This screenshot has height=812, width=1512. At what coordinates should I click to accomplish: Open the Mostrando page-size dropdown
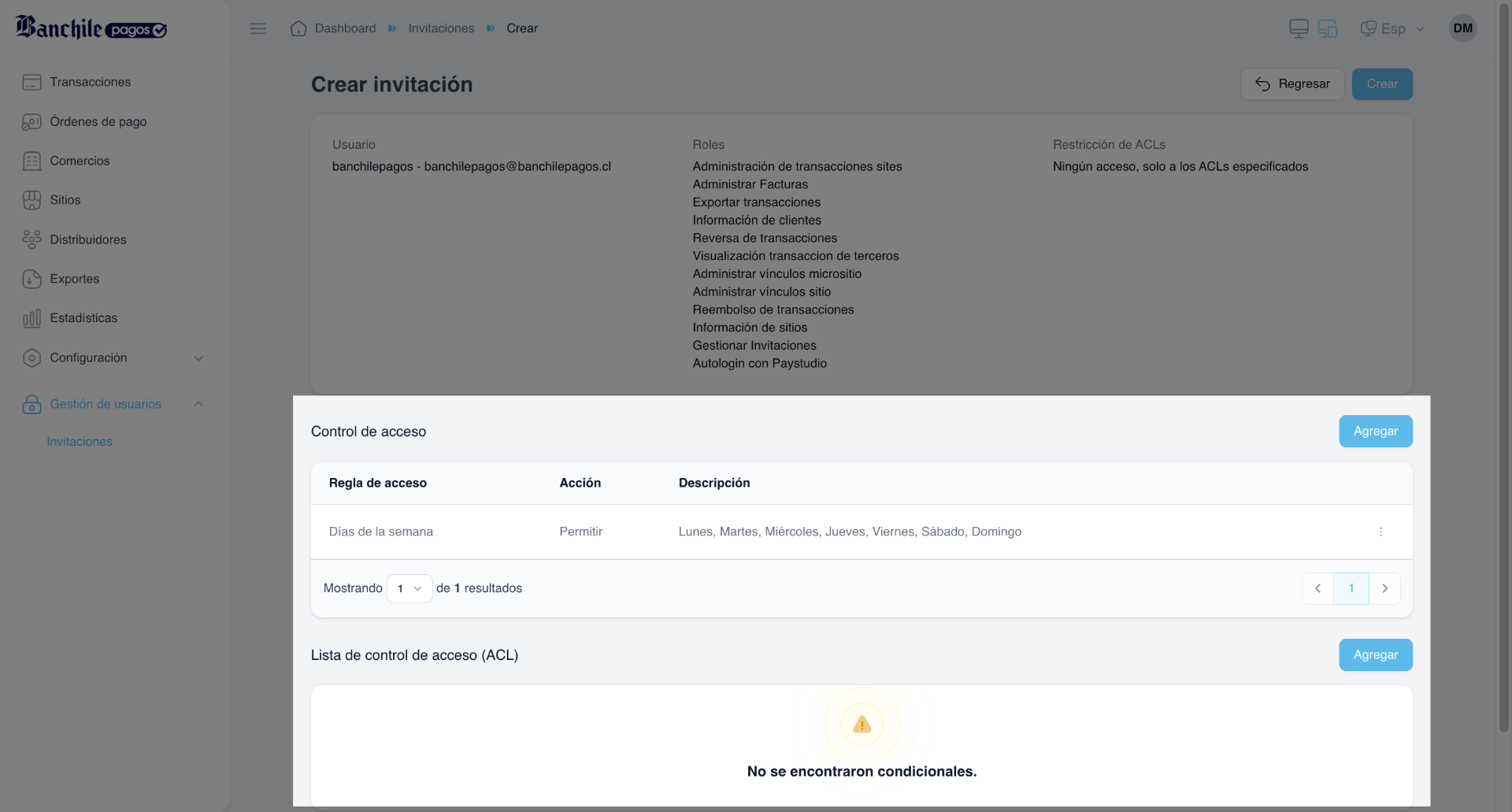point(409,588)
